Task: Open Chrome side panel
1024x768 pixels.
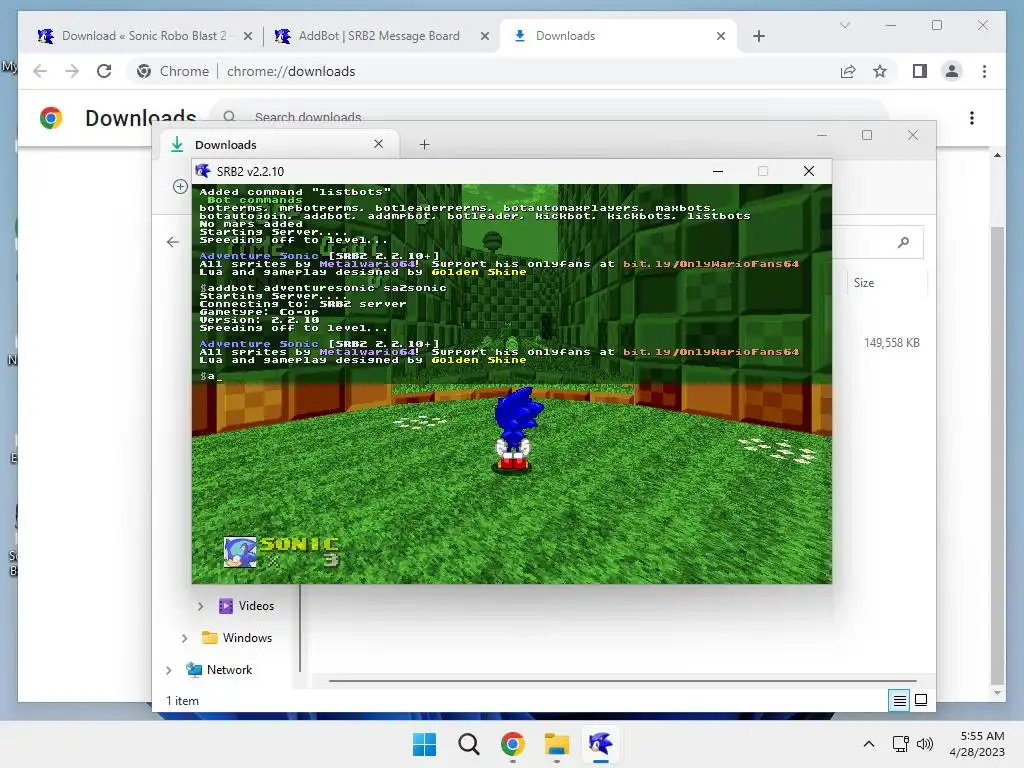Action: [x=920, y=71]
